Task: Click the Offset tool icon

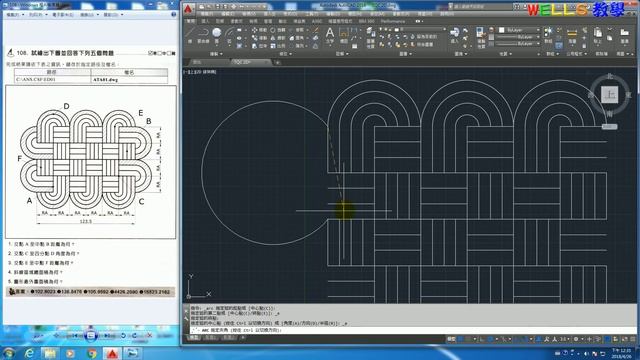Action: pyautogui.click(x=316, y=46)
